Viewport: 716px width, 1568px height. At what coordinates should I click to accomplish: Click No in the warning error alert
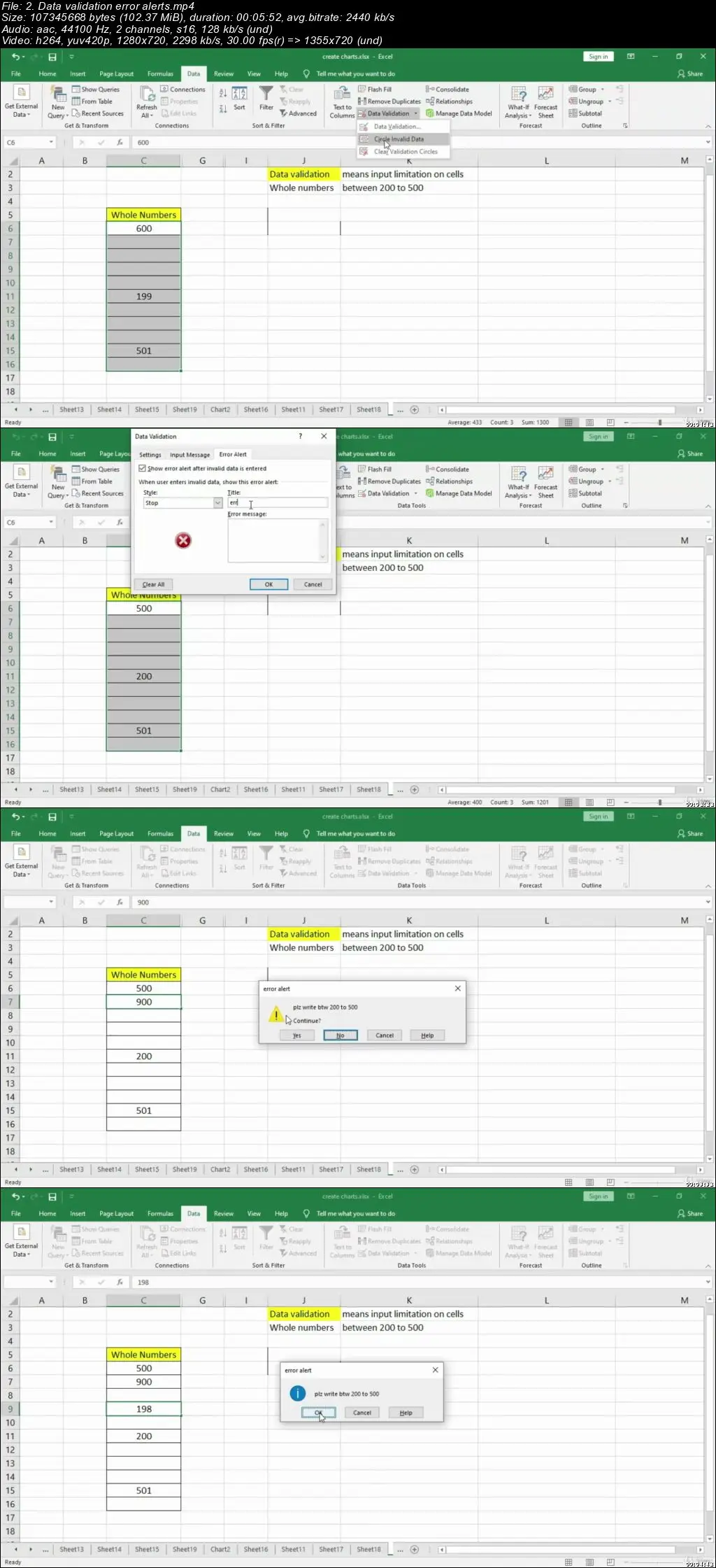pos(341,1036)
